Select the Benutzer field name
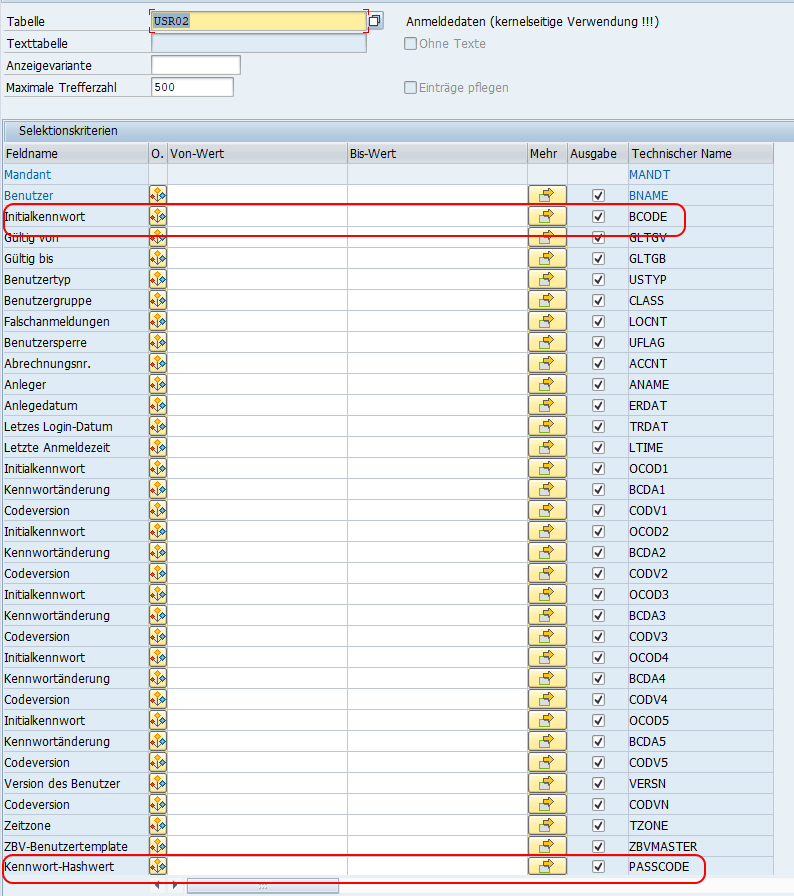 [x=29, y=195]
